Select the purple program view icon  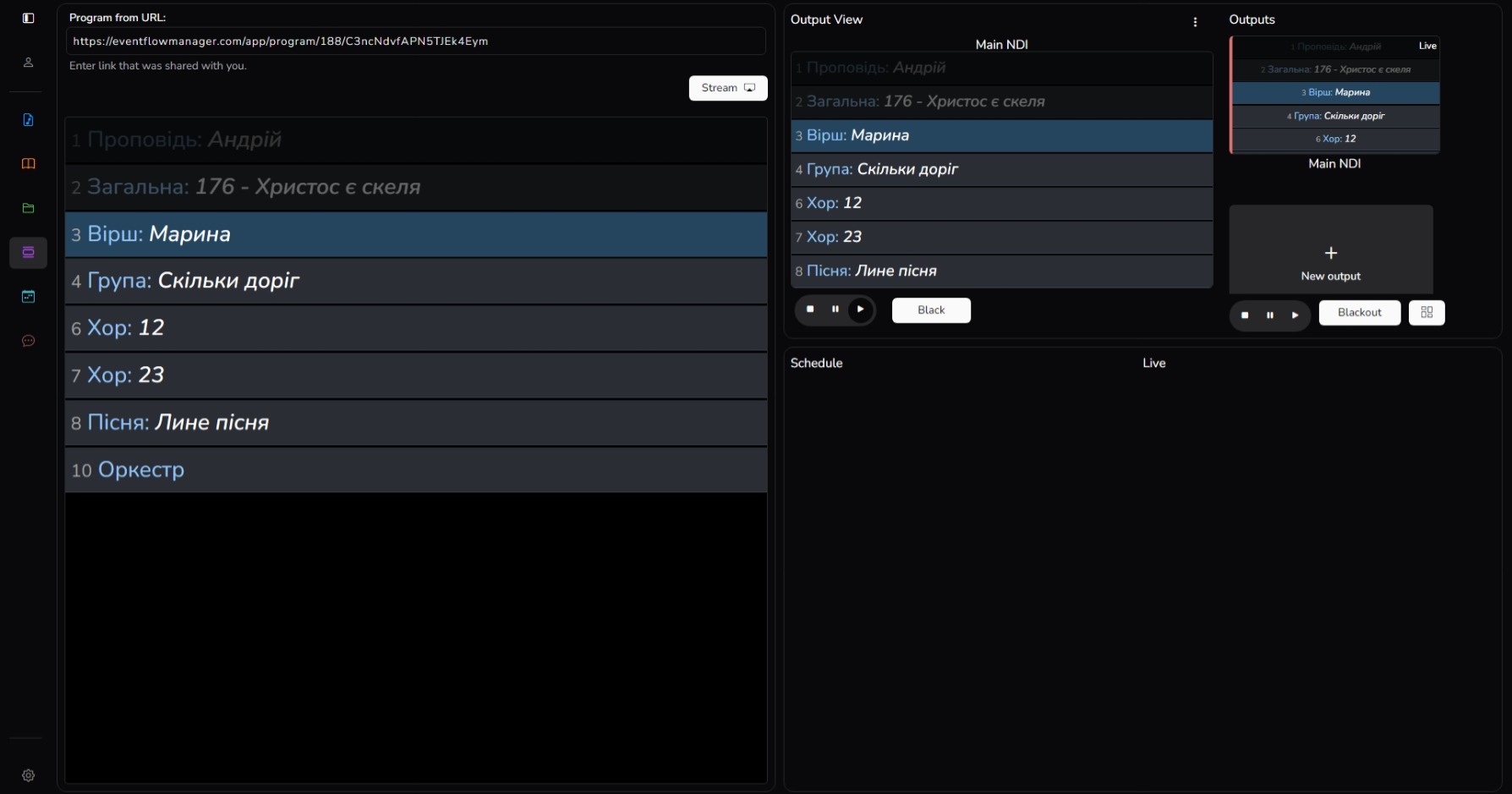(28, 252)
